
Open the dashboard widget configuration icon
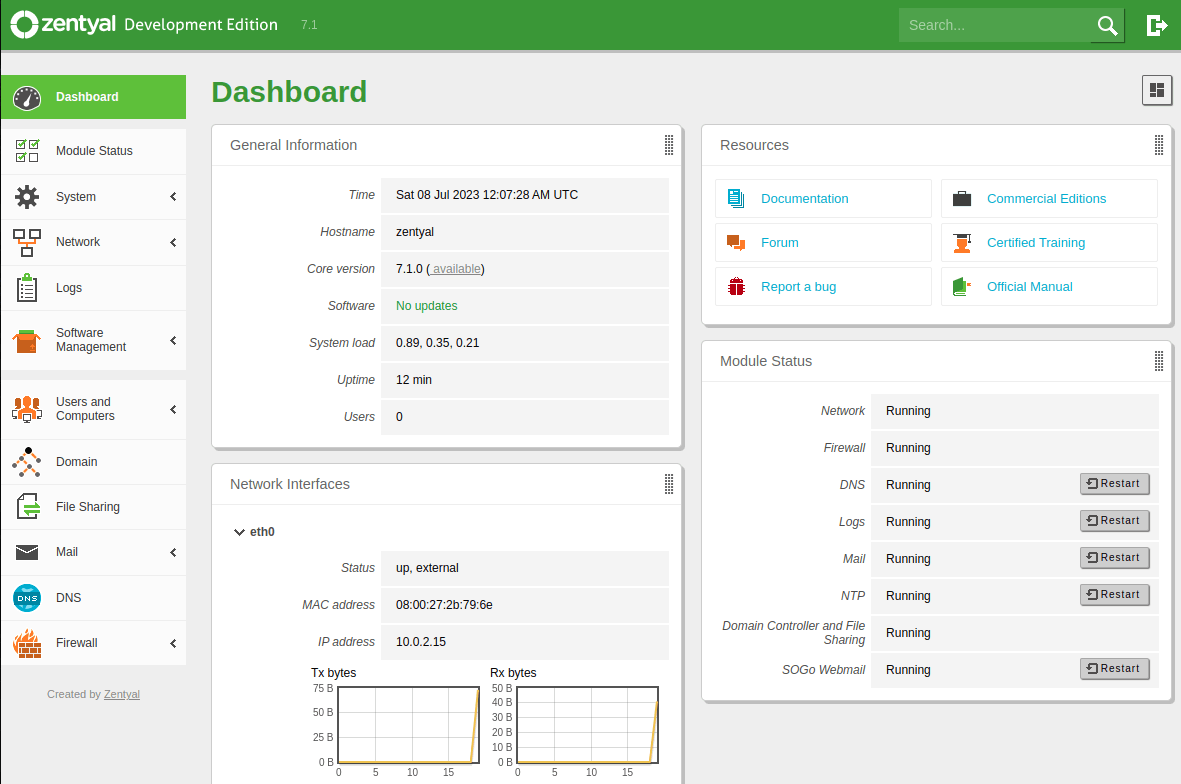1157,90
